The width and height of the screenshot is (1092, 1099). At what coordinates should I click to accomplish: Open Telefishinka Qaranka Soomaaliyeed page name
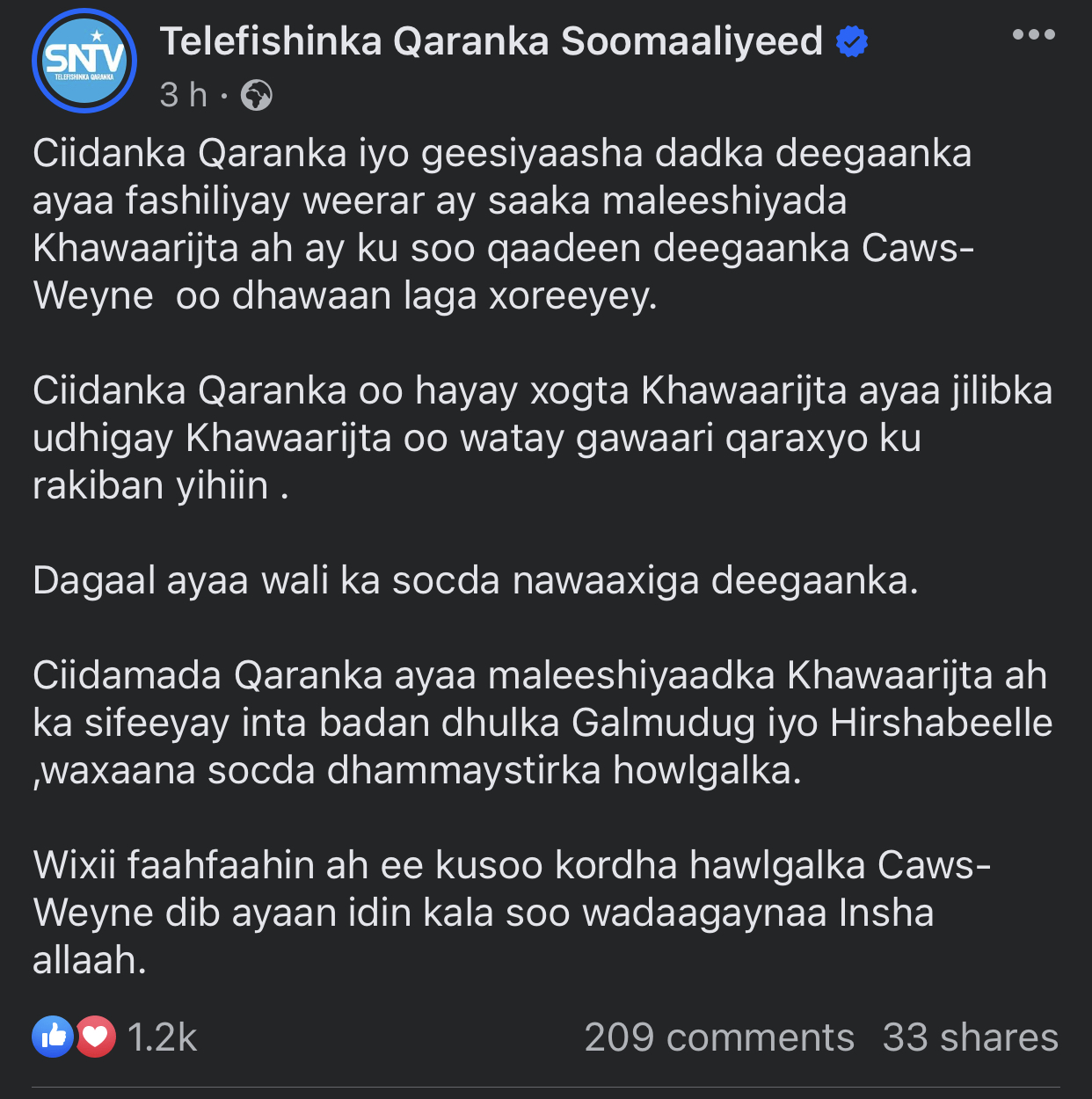point(491,41)
